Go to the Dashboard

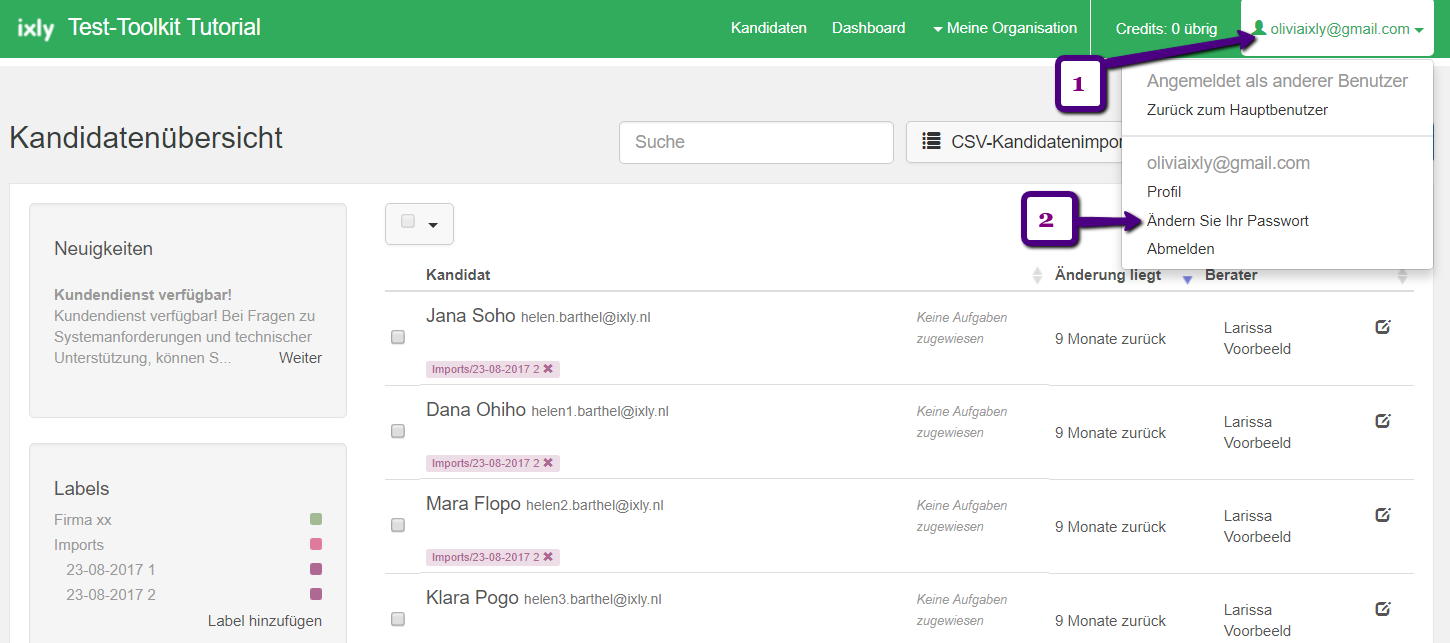(x=869, y=28)
